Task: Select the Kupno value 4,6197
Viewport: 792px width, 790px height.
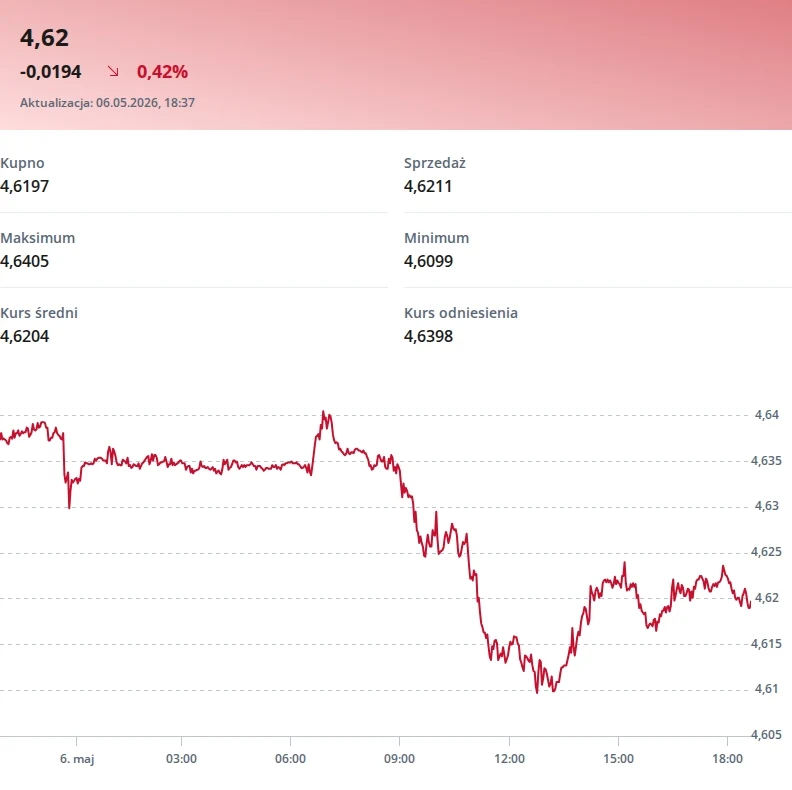Action: pos(25,186)
